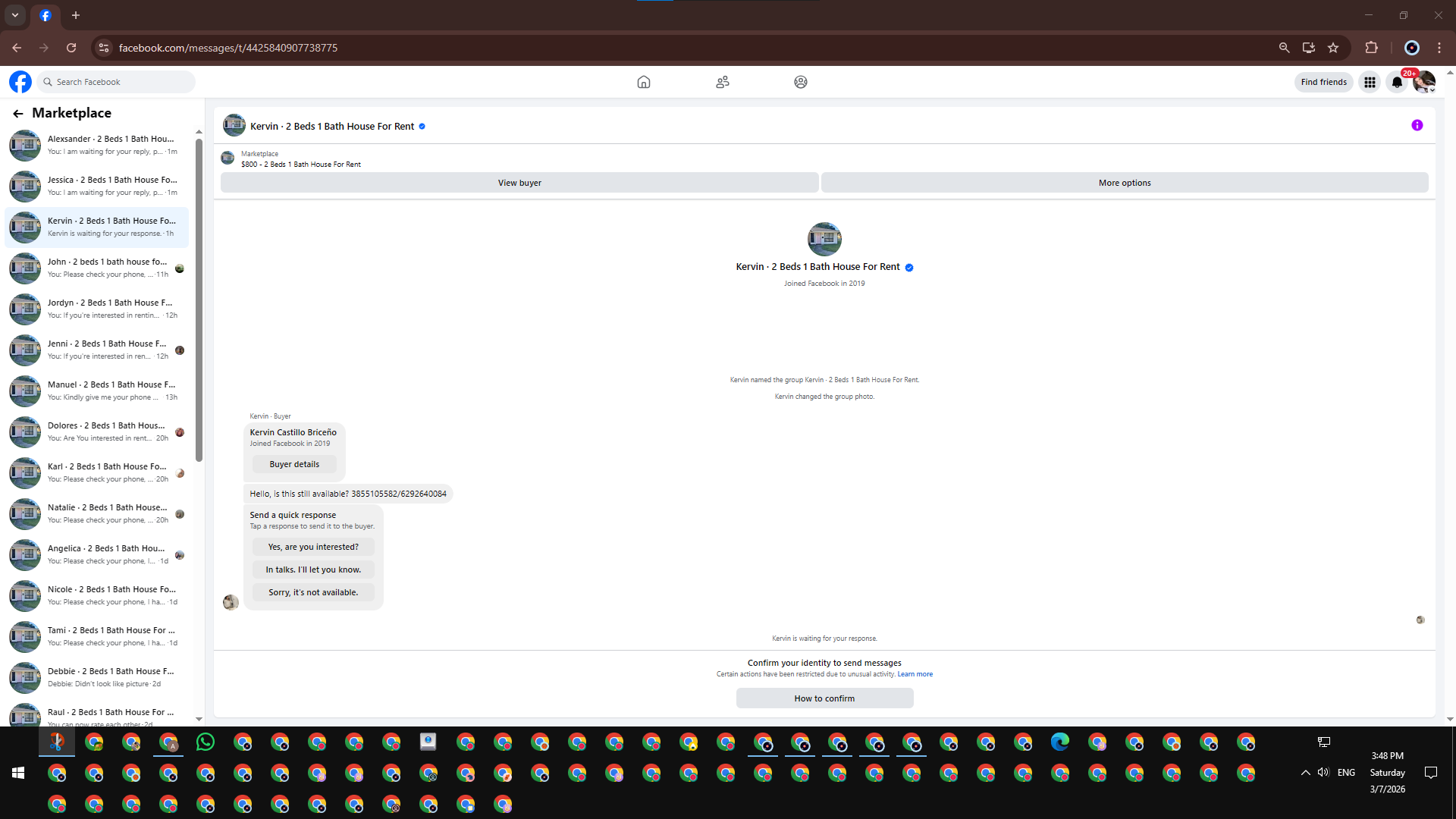The image size is (1456, 819).
Task: Open the Windows notification center icon
Action: click(1431, 773)
